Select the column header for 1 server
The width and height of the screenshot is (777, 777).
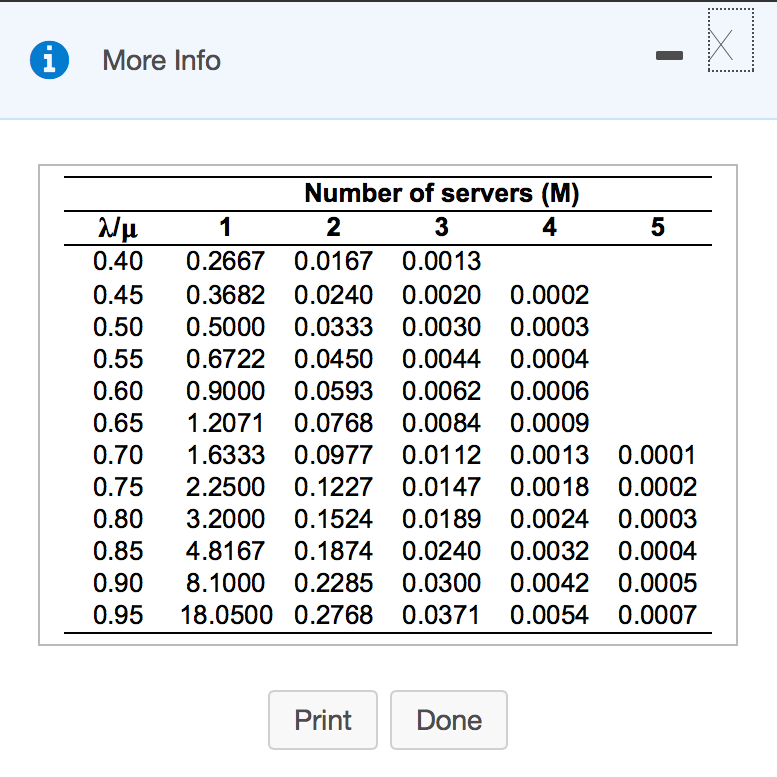(226, 227)
